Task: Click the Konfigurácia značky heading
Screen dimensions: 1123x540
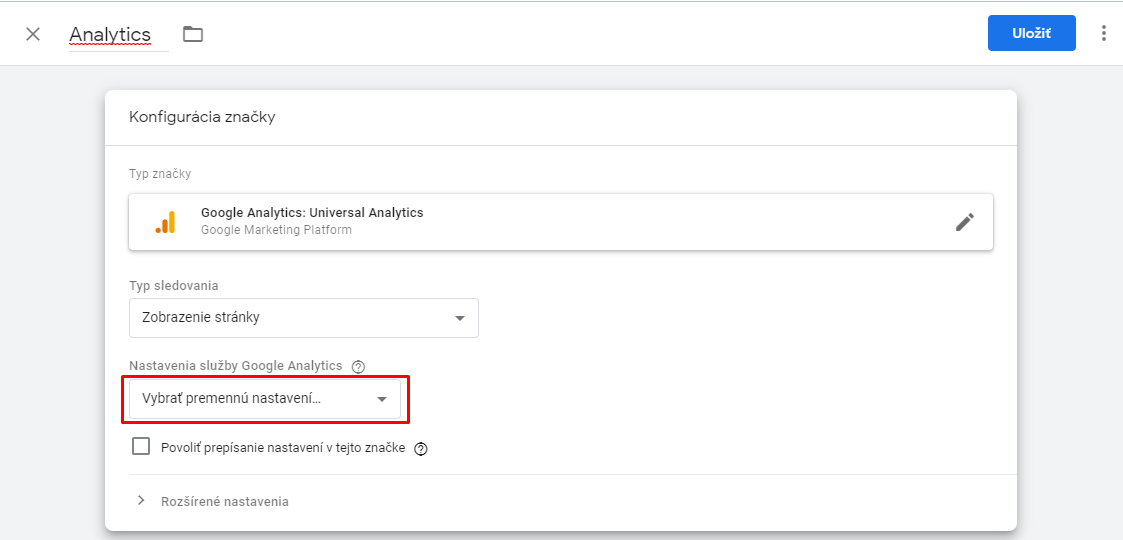Action: [x=202, y=117]
